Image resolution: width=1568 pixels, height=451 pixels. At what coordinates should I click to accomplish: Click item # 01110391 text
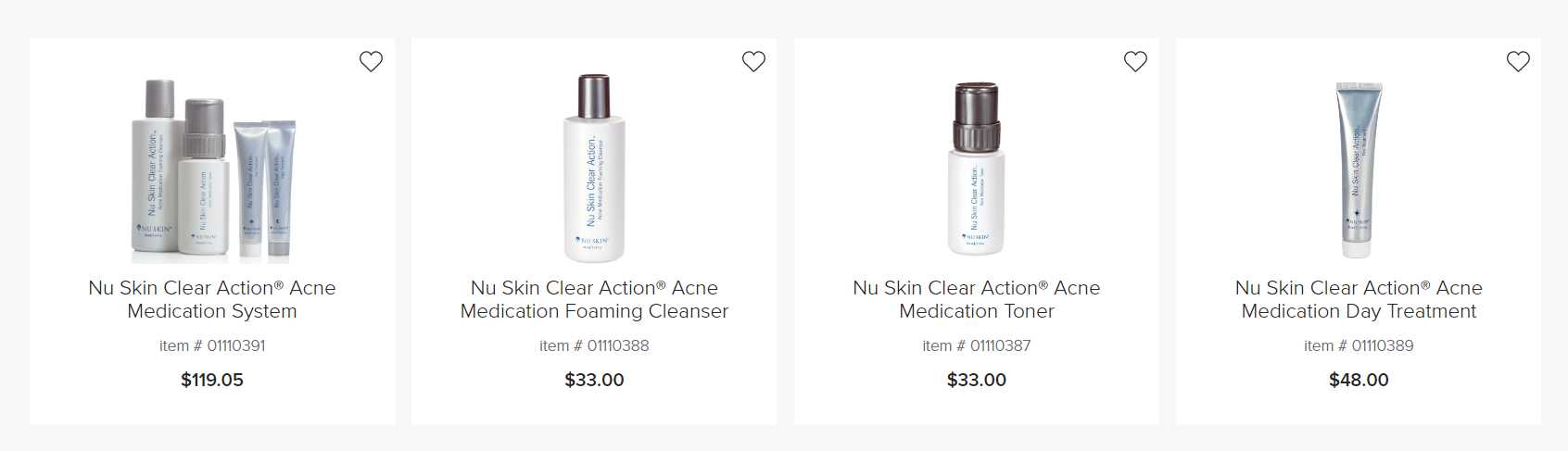click(x=212, y=345)
